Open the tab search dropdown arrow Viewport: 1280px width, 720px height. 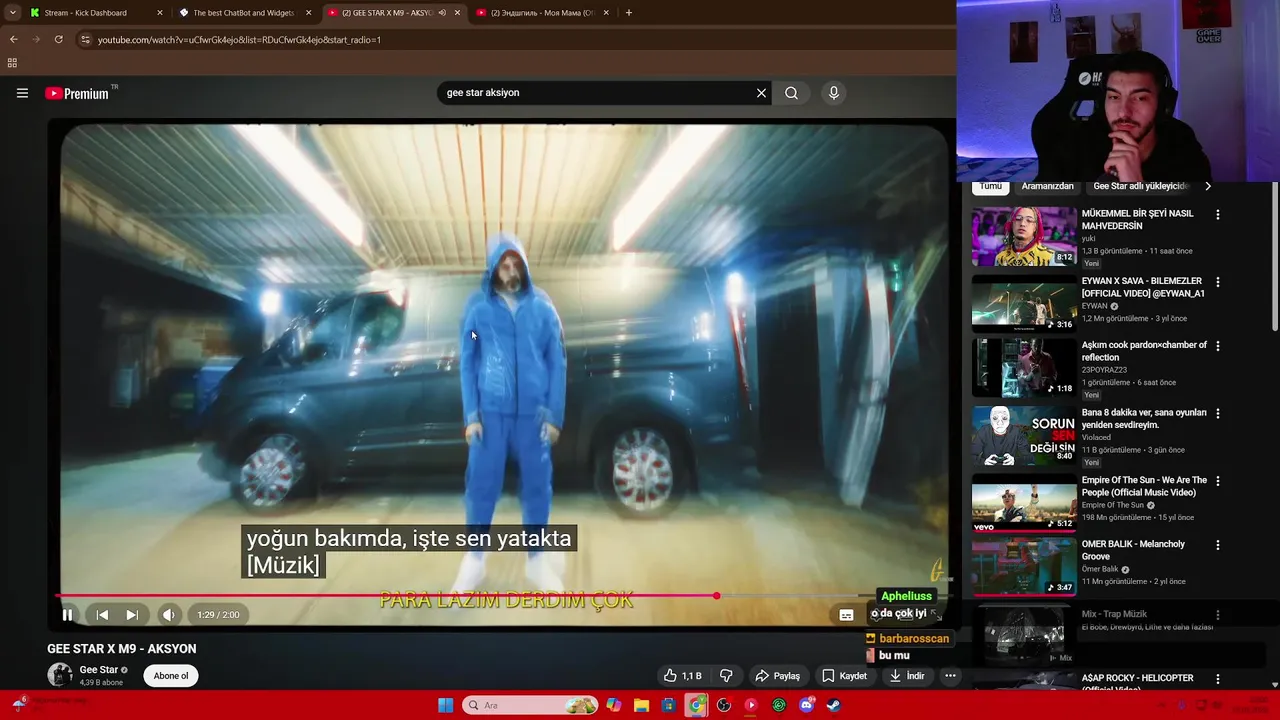tap(12, 13)
